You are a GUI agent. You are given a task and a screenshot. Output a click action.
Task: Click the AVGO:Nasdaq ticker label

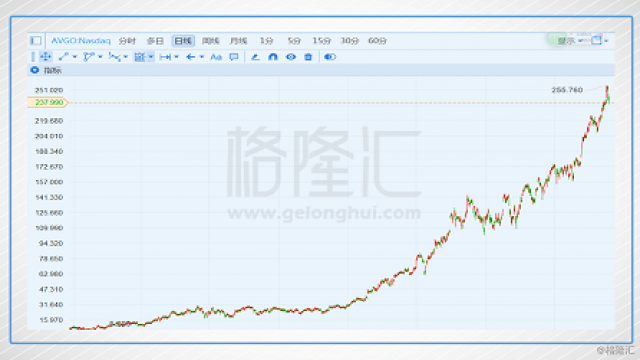pyautogui.click(x=81, y=40)
